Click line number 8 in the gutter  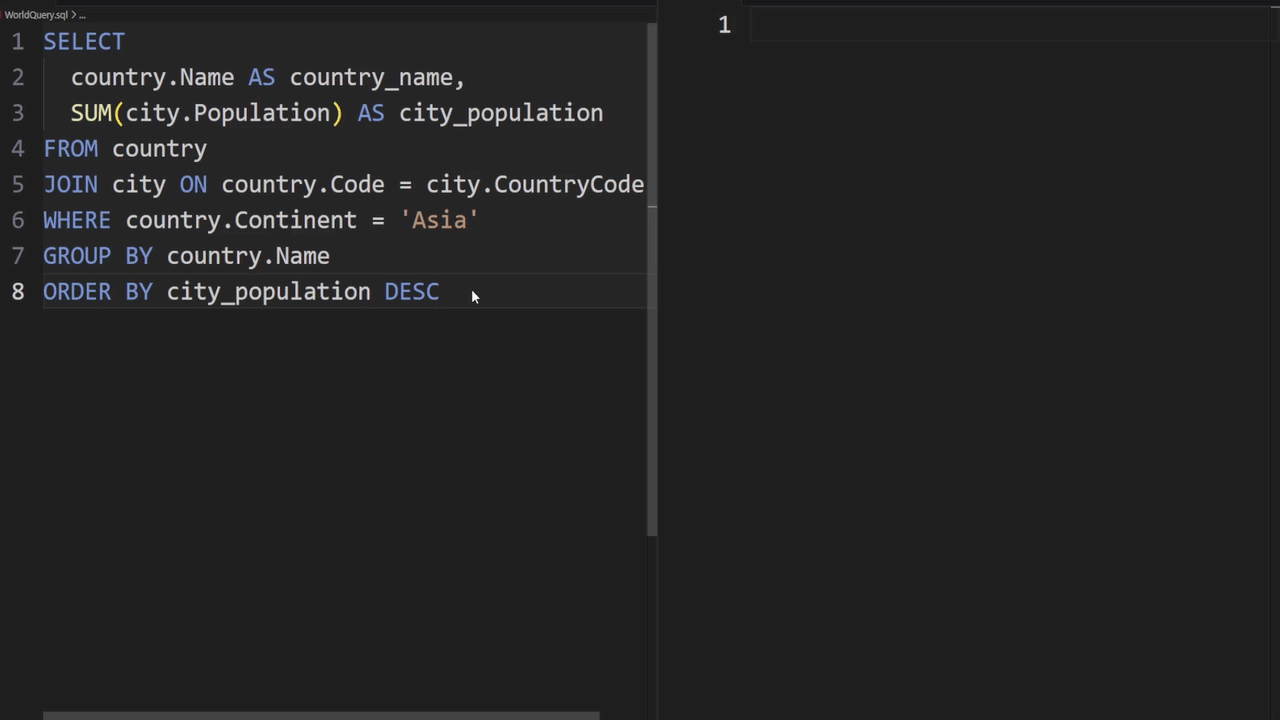click(x=18, y=292)
